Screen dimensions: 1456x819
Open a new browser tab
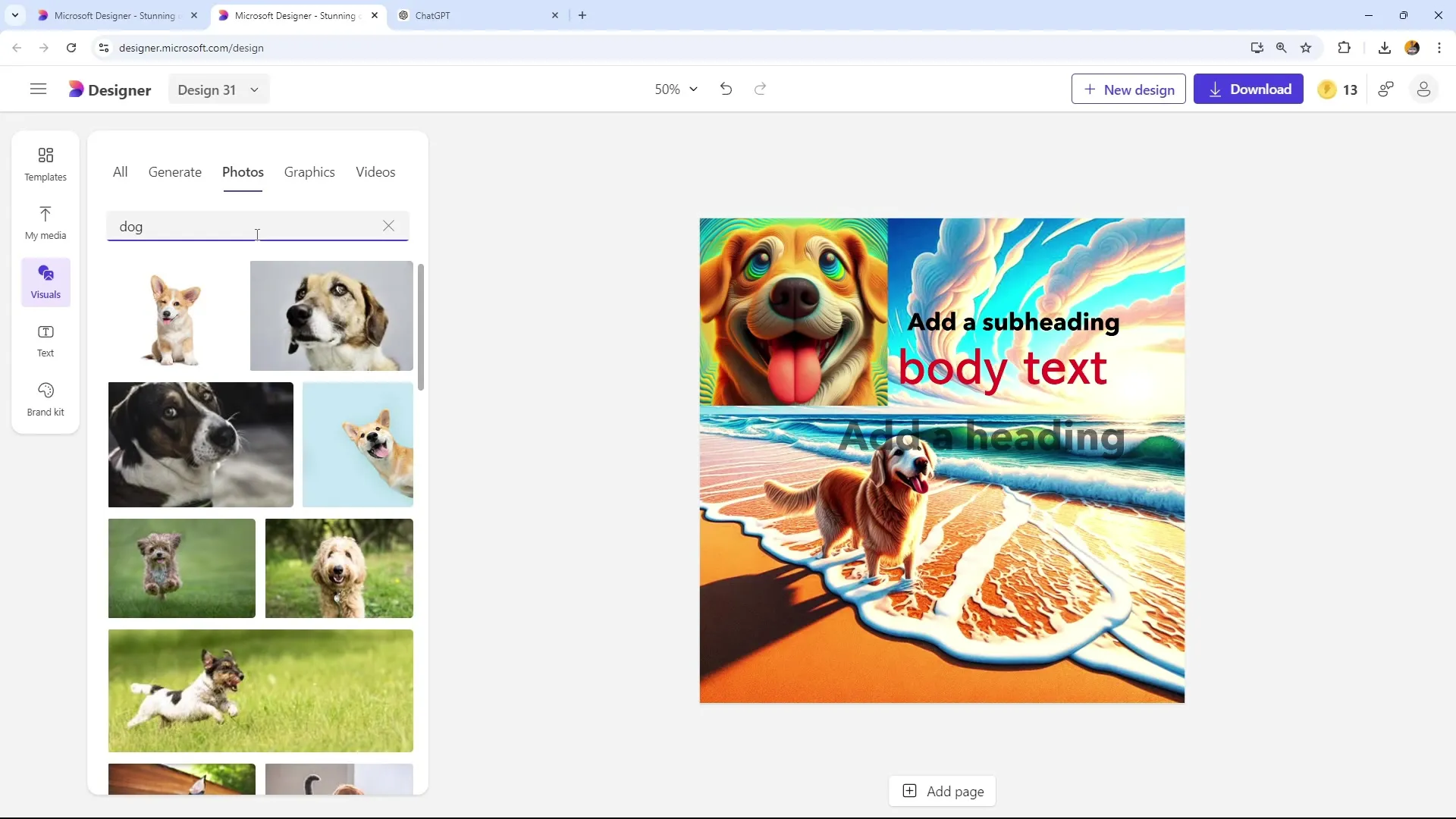click(582, 15)
